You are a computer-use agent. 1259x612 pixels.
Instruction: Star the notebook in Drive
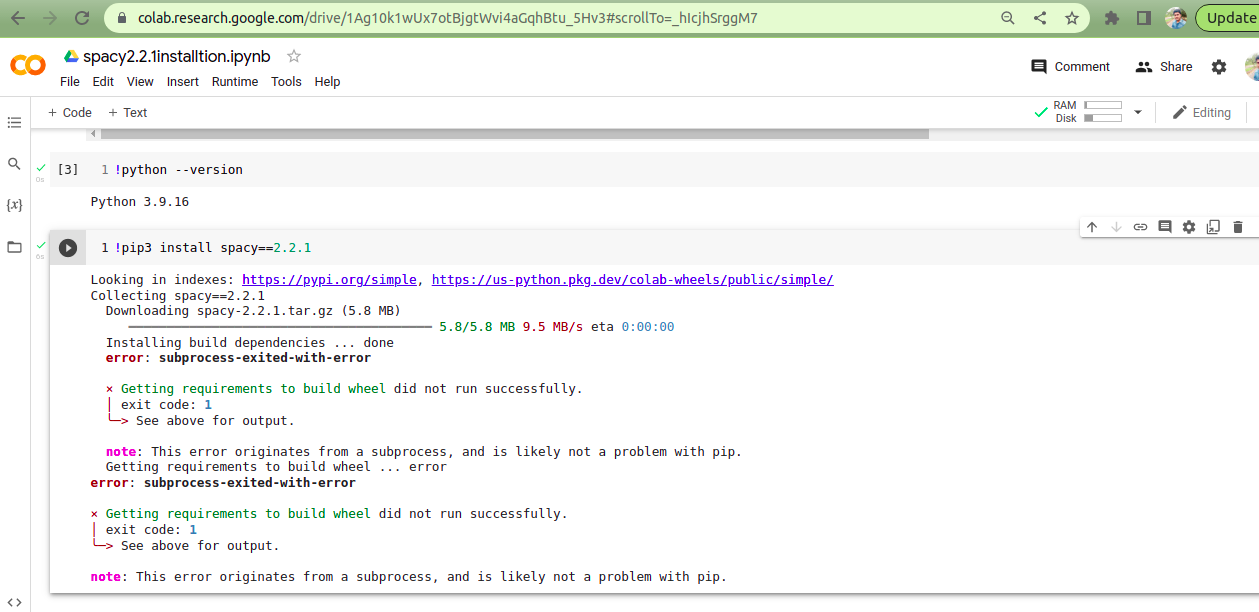[294, 57]
